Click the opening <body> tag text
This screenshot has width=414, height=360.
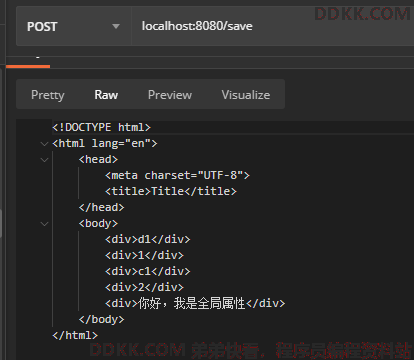[x=98, y=223]
